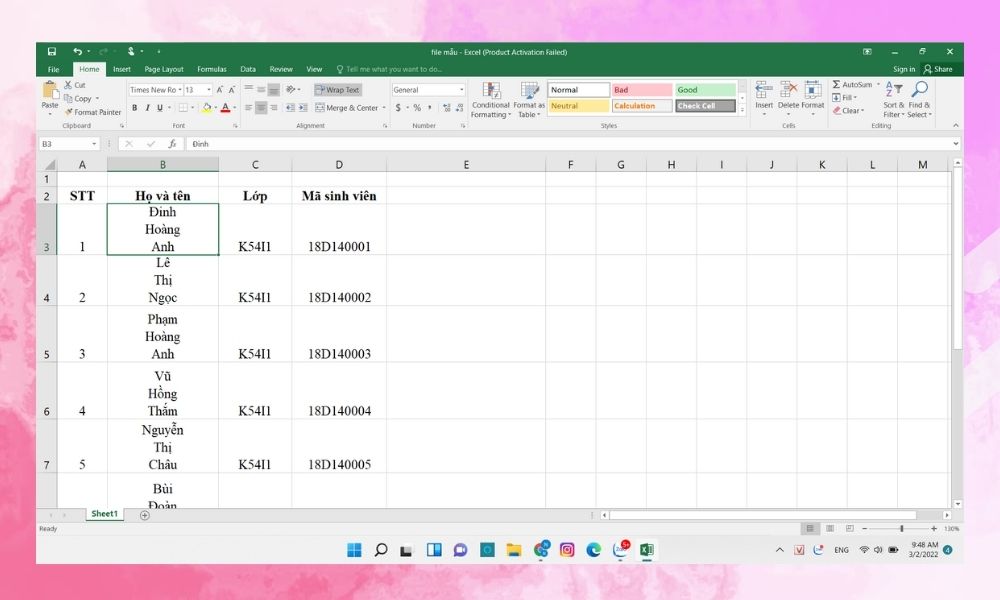The image size is (1000, 600).
Task: Toggle Wrap Text on the cell
Action: [338, 90]
